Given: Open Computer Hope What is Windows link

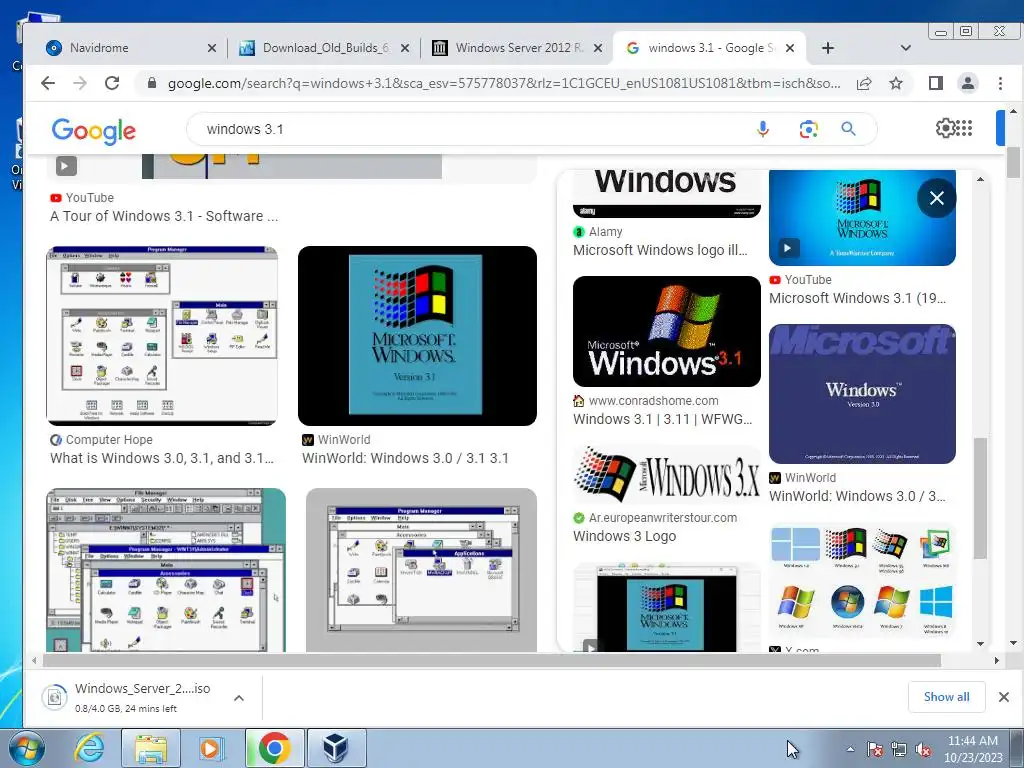Looking at the screenshot, I should tap(161, 458).
